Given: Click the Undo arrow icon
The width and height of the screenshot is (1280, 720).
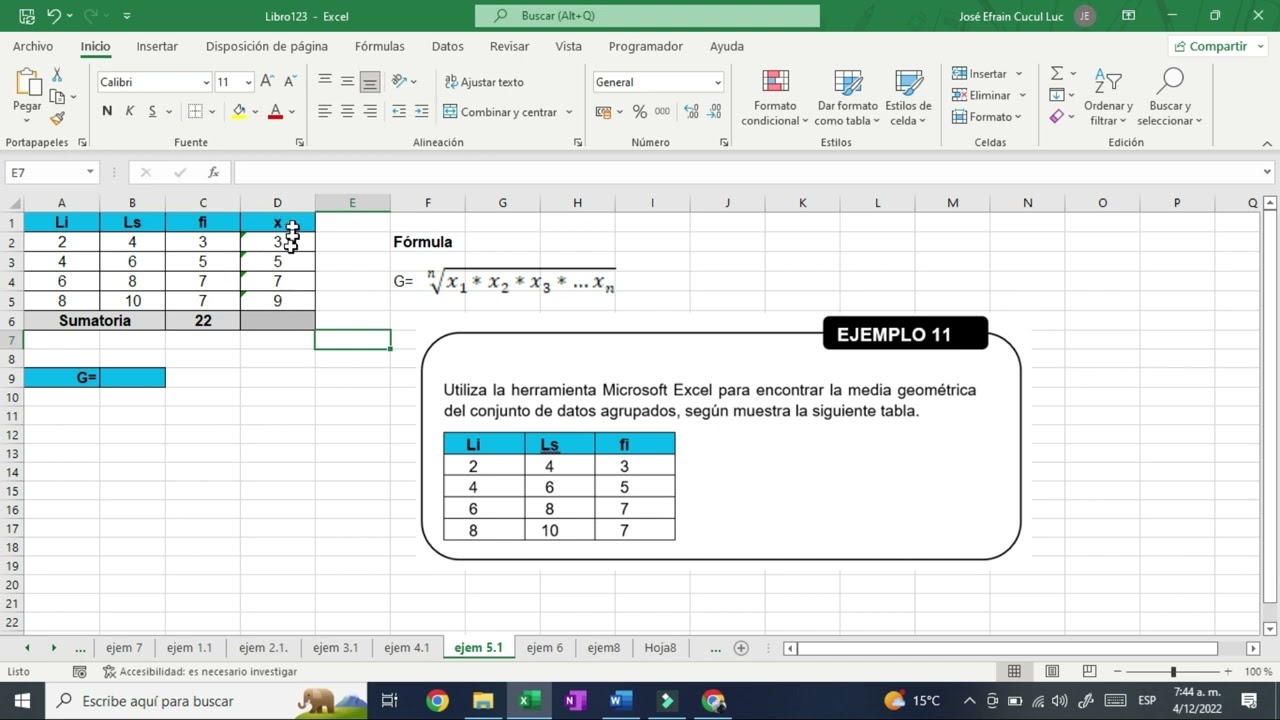Looking at the screenshot, I should 54,16.
